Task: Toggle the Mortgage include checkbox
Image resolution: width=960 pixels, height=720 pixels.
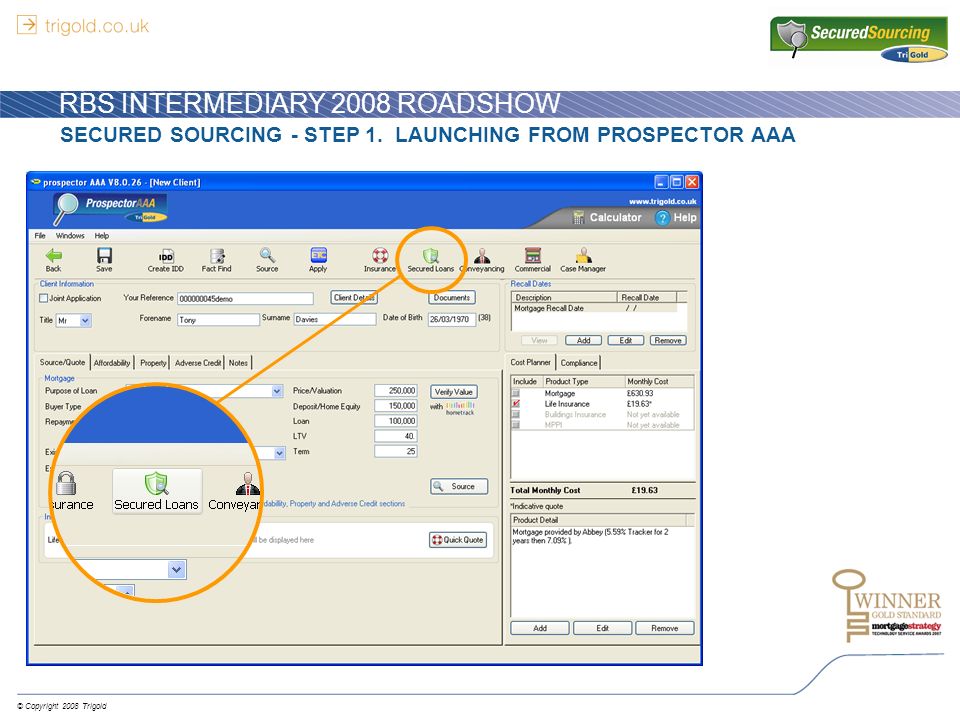Action: 516,393
